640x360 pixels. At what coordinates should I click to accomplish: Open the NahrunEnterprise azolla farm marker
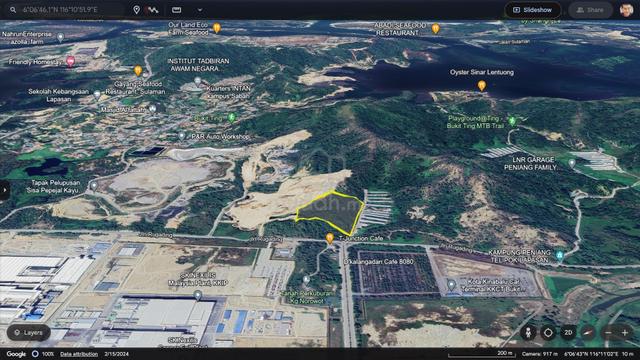[x=60, y=38]
